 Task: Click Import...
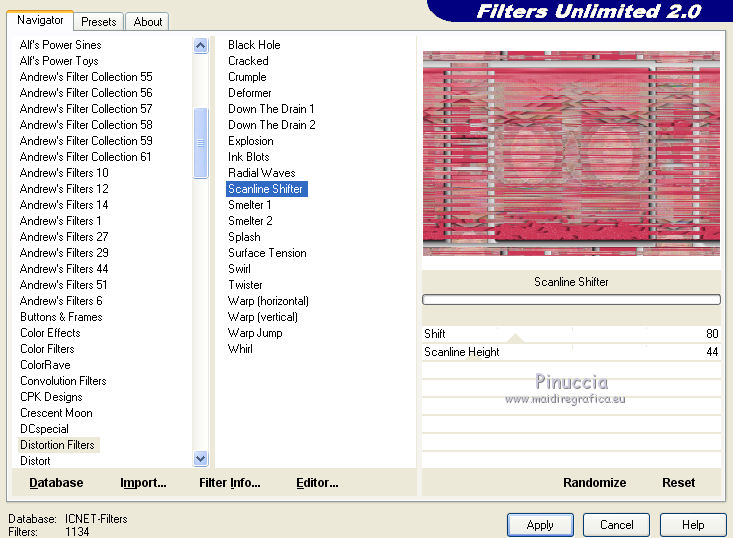coord(143,482)
